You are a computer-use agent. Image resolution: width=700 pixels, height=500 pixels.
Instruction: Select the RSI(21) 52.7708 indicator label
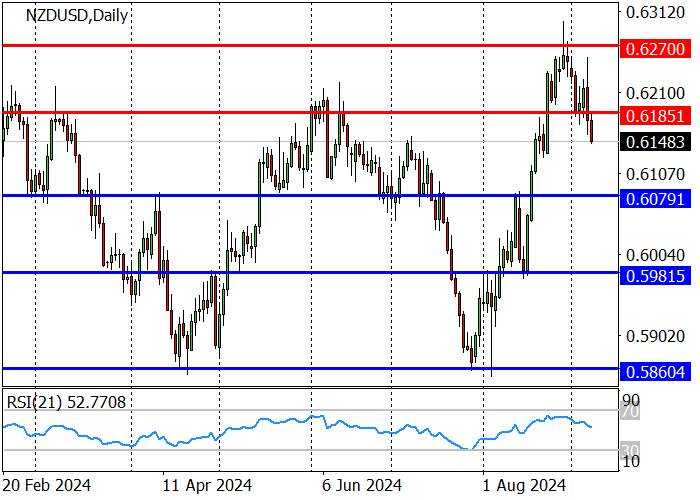point(67,403)
